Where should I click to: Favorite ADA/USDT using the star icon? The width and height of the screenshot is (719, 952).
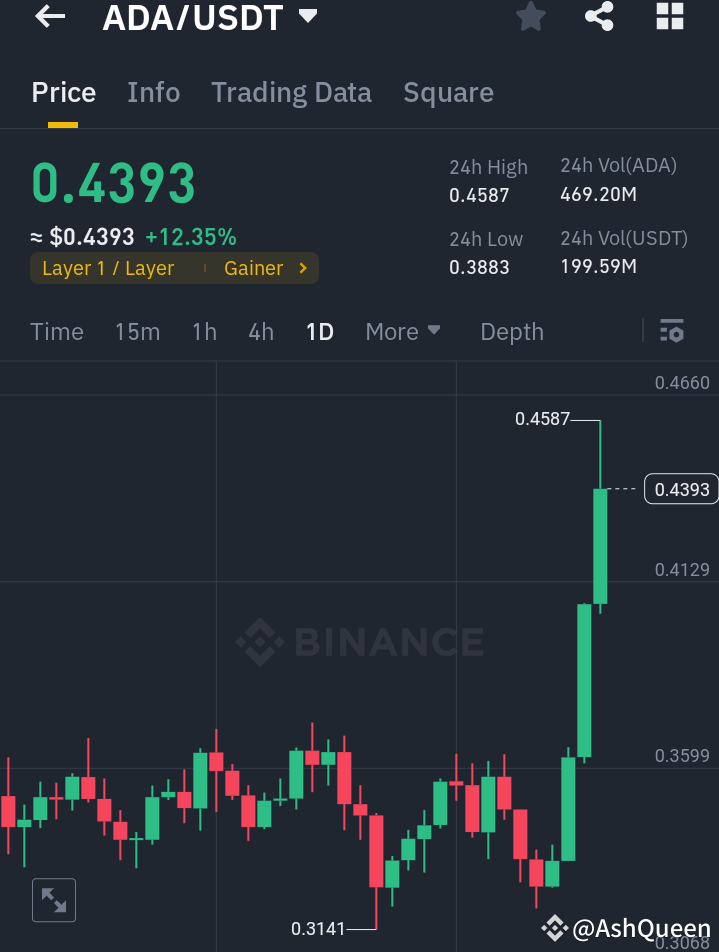[531, 17]
